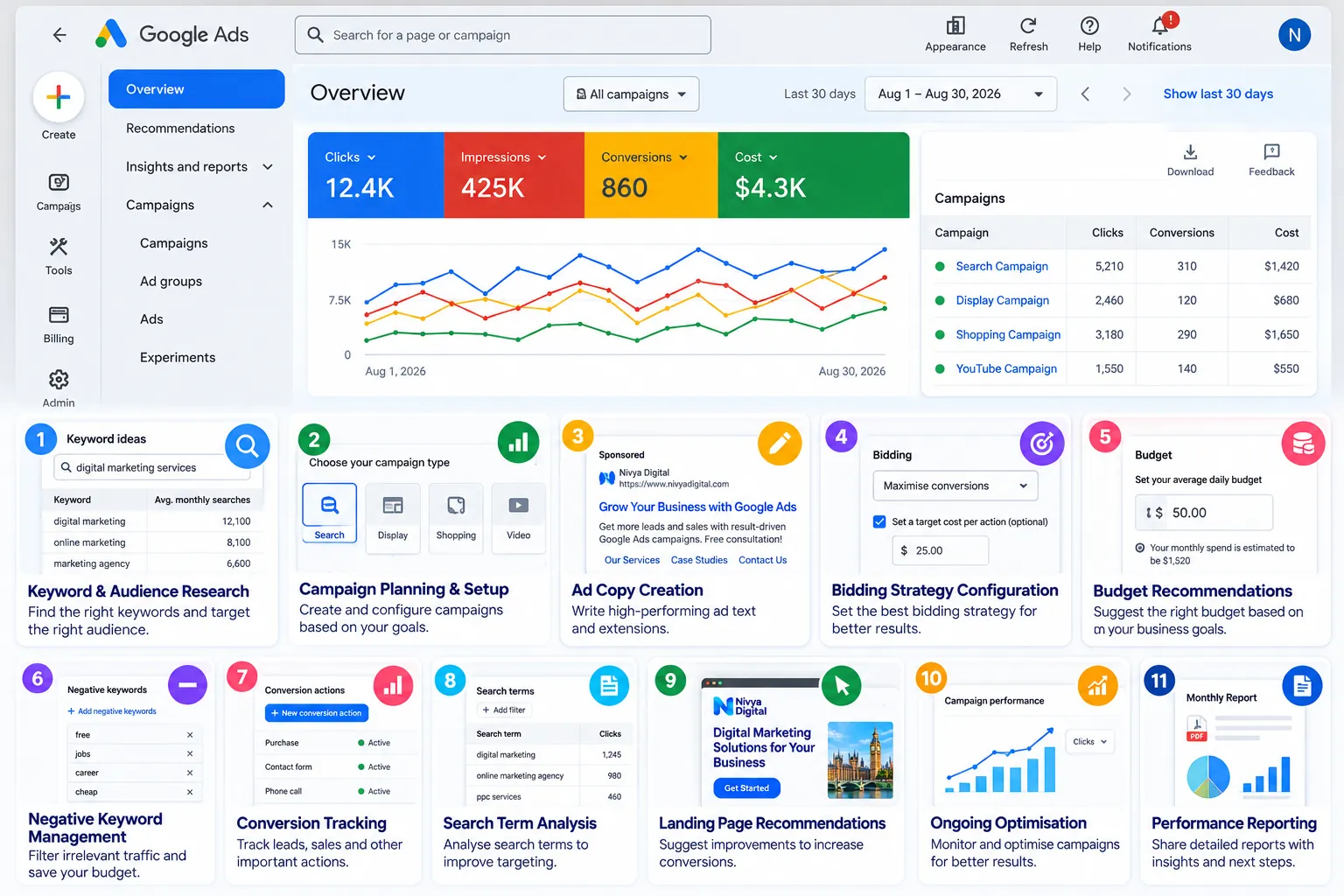Click the Create plus button
The height and width of the screenshot is (896, 1344).
[59, 97]
